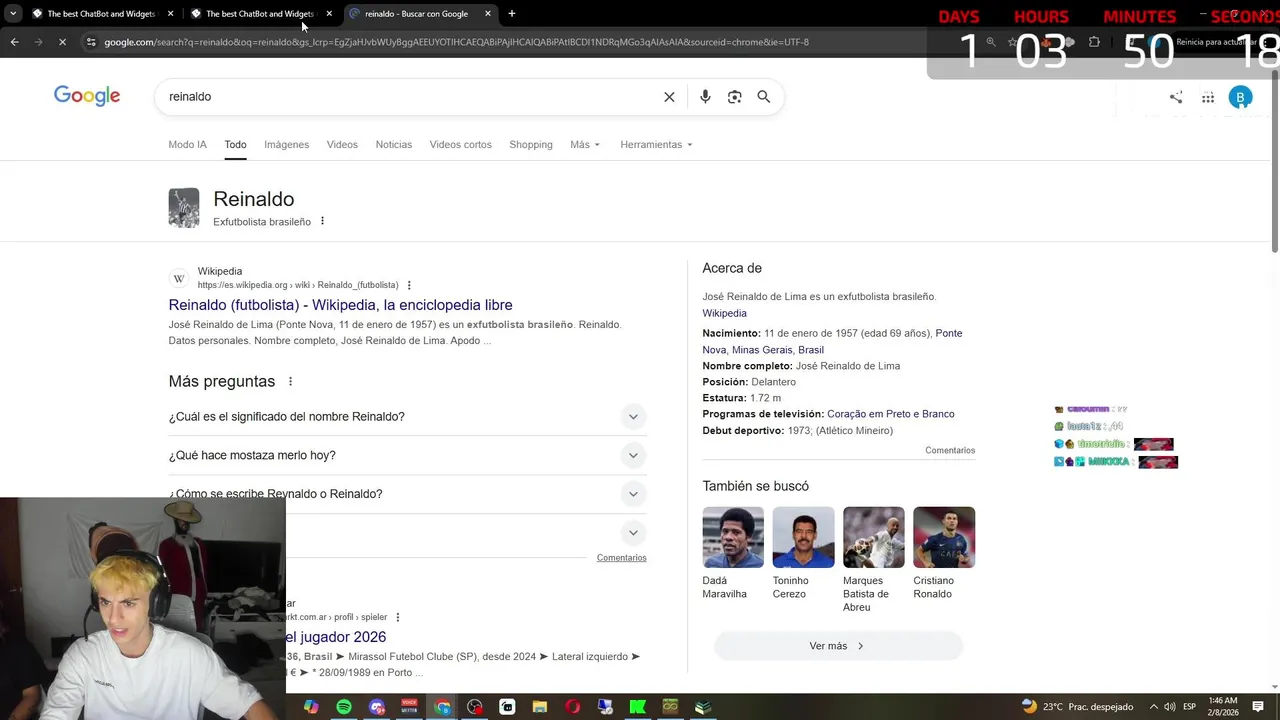Go back with the browser back arrow

tap(14, 42)
